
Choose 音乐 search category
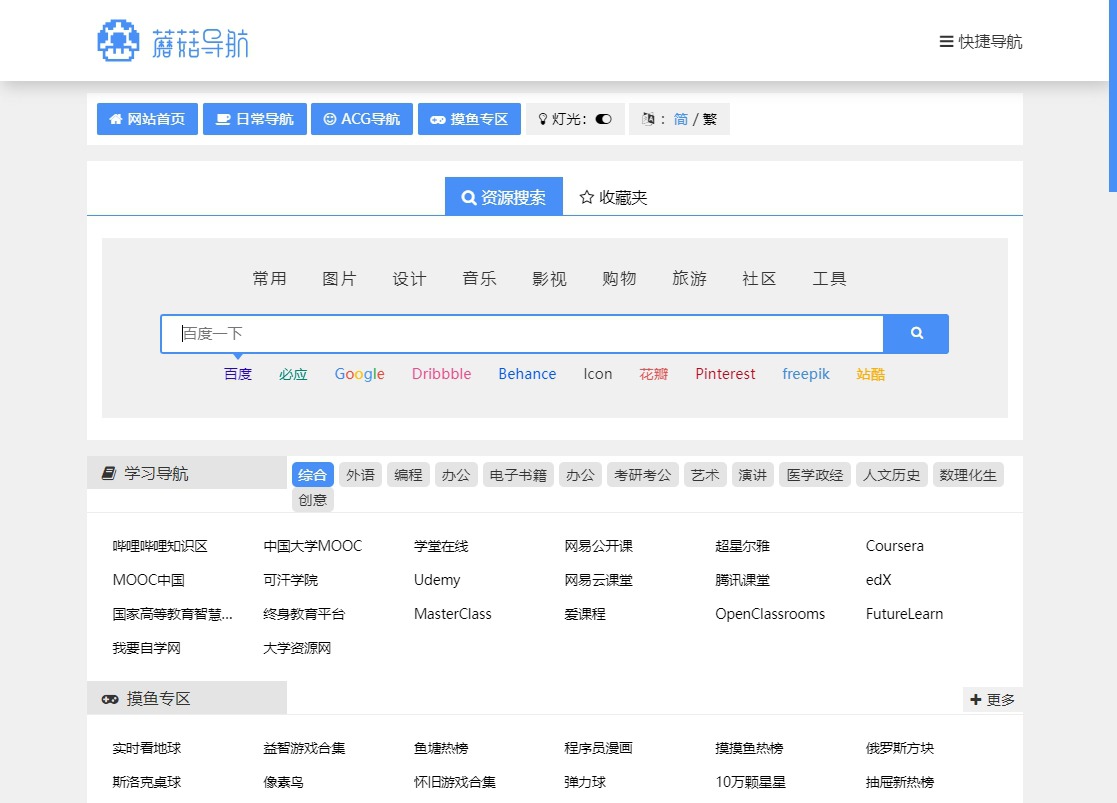point(479,279)
